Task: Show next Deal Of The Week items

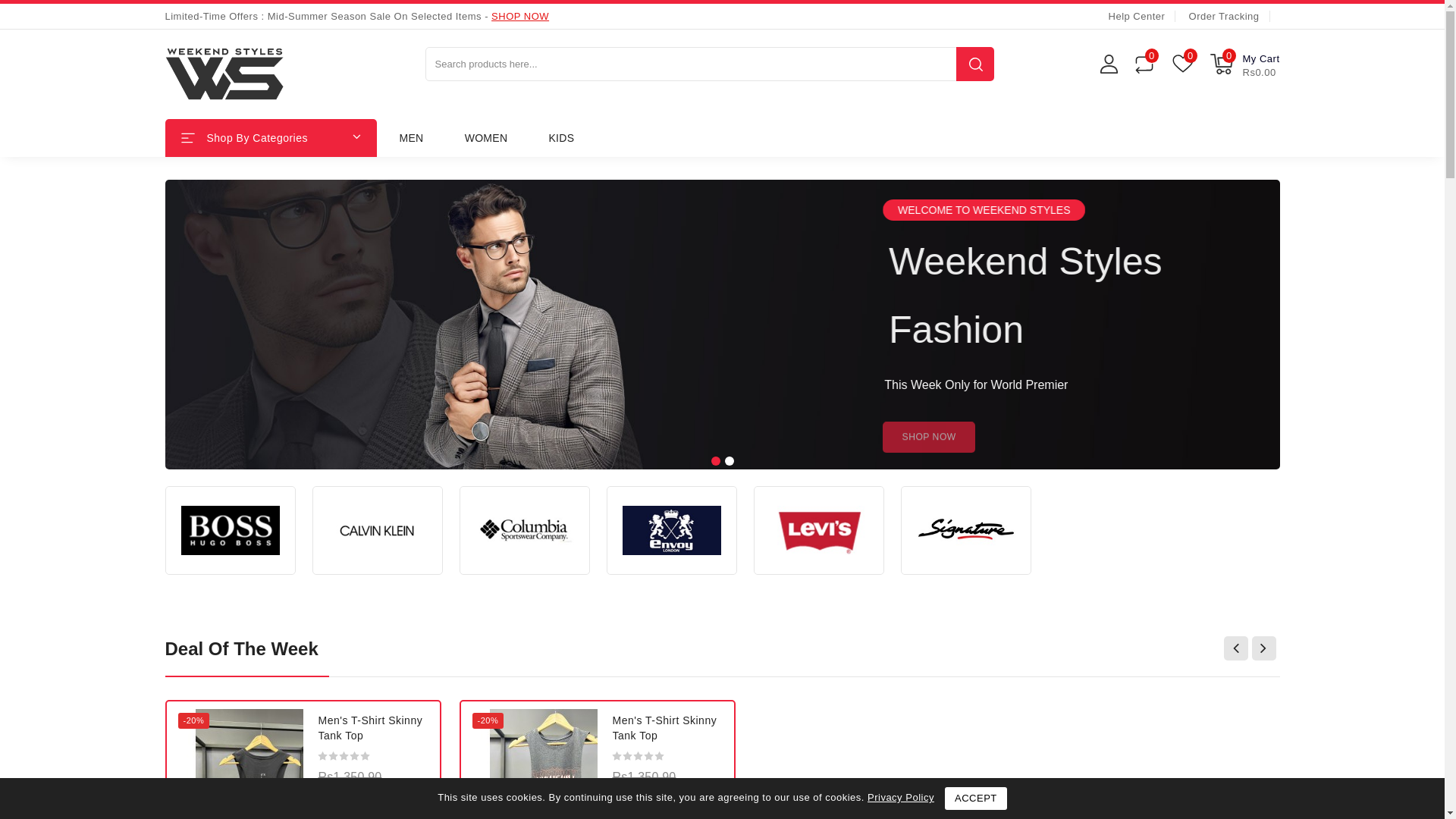Action: point(1263,648)
